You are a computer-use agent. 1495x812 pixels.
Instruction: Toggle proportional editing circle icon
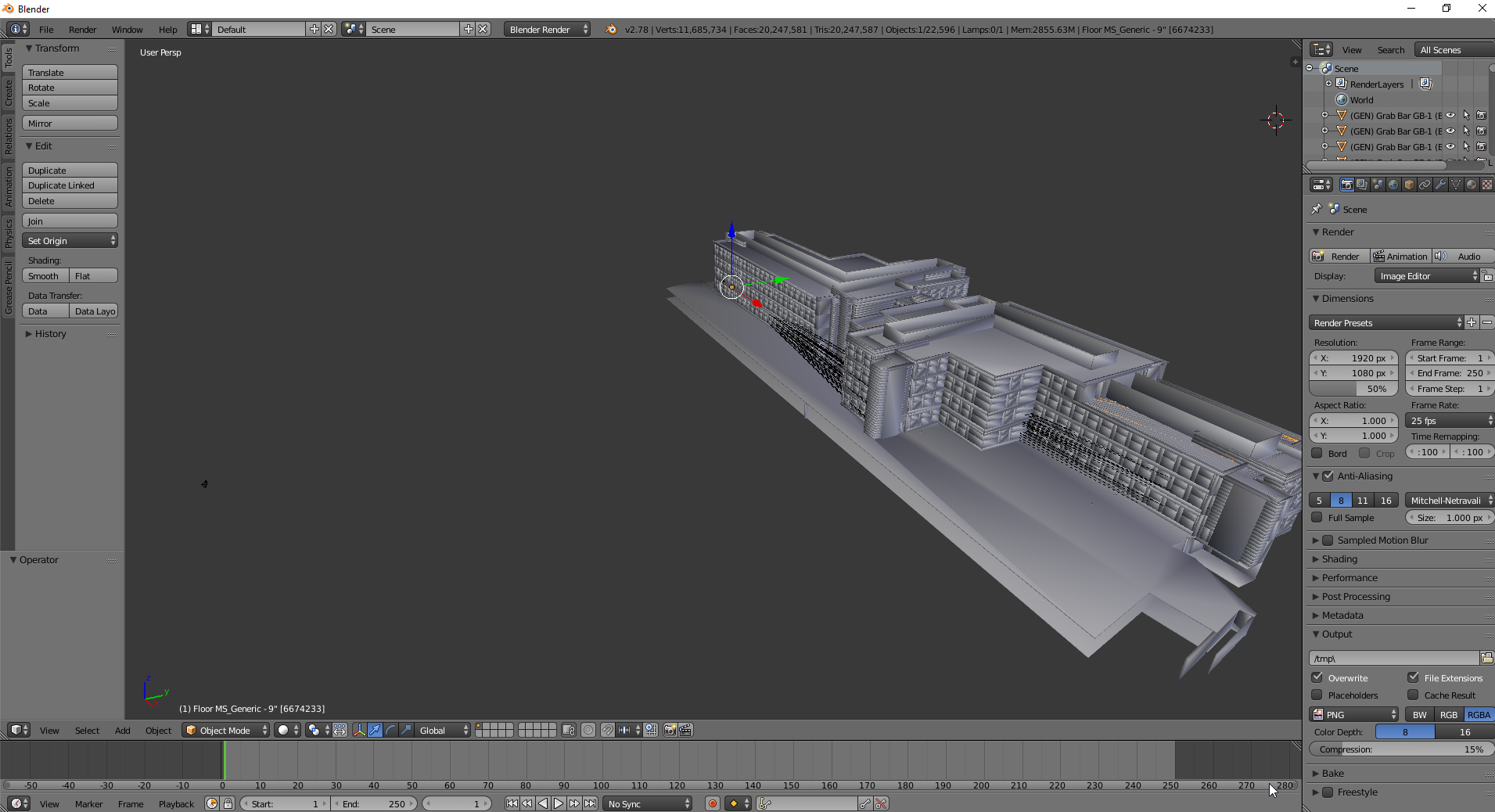click(588, 730)
